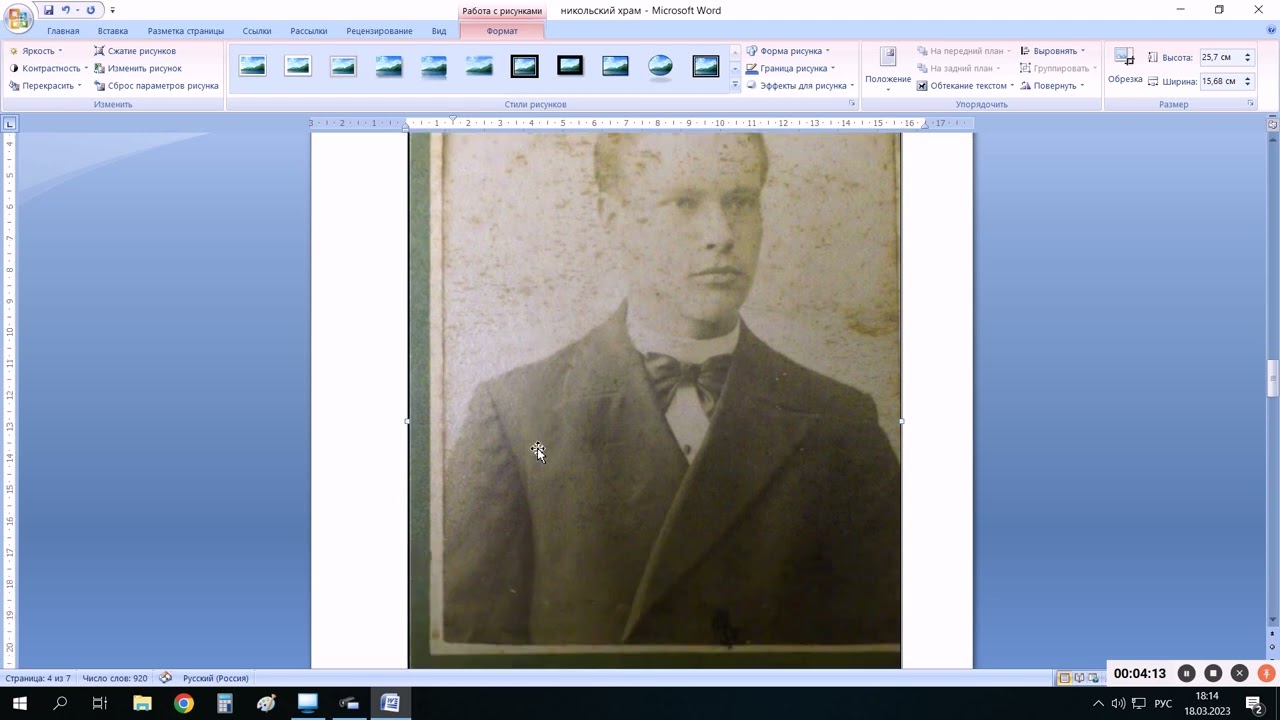Open Quick Access toolbar customization arrow
This screenshot has width=1280, height=720.
click(x=112, y=10)
